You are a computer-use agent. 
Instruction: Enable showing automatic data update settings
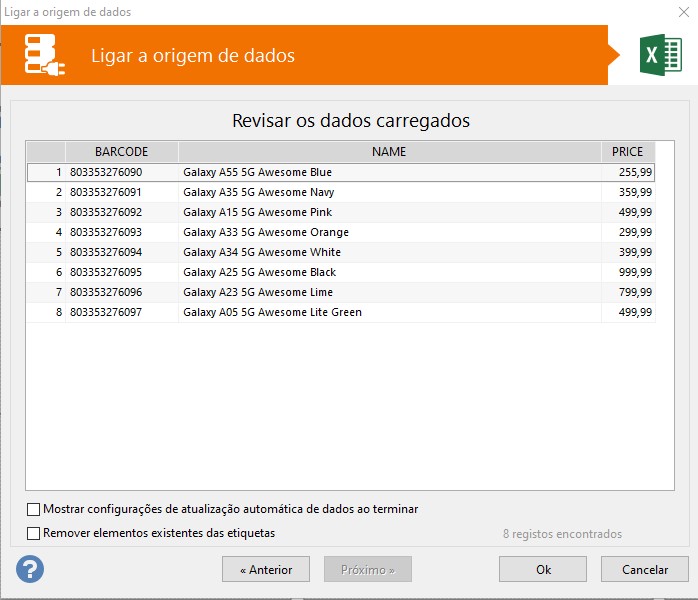pyautogui.click(x=34, y=509)
